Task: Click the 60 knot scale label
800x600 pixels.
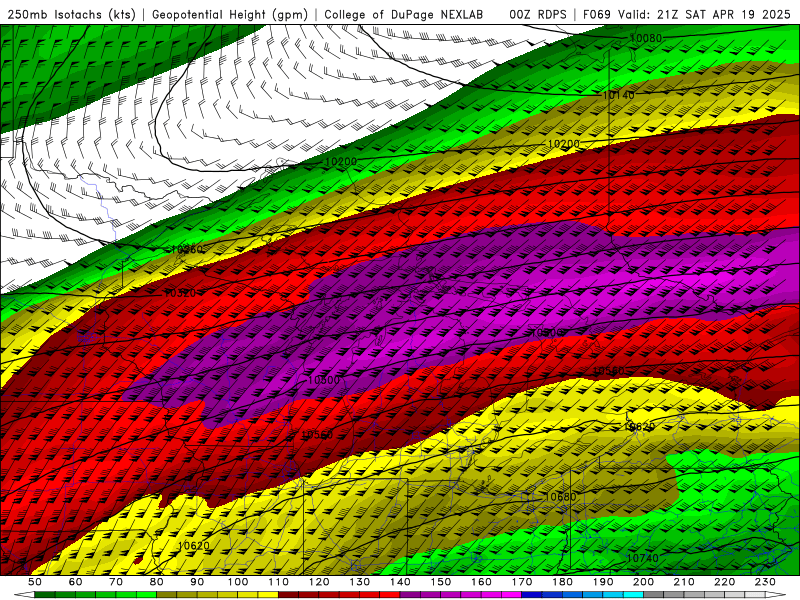Action: tap(75, 582)
